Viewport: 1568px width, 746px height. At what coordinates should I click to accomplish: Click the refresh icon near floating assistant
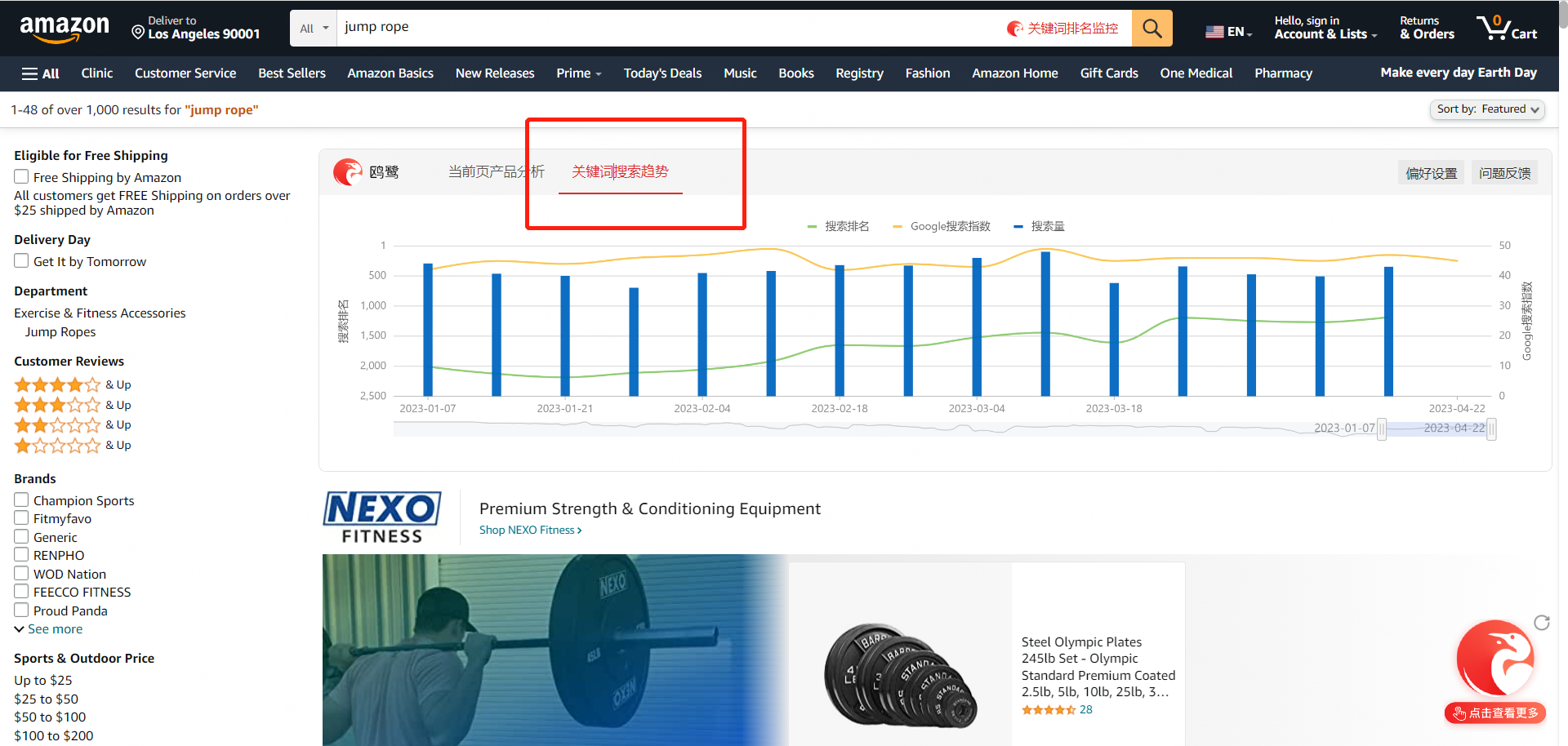click(x=1542, y=623)
